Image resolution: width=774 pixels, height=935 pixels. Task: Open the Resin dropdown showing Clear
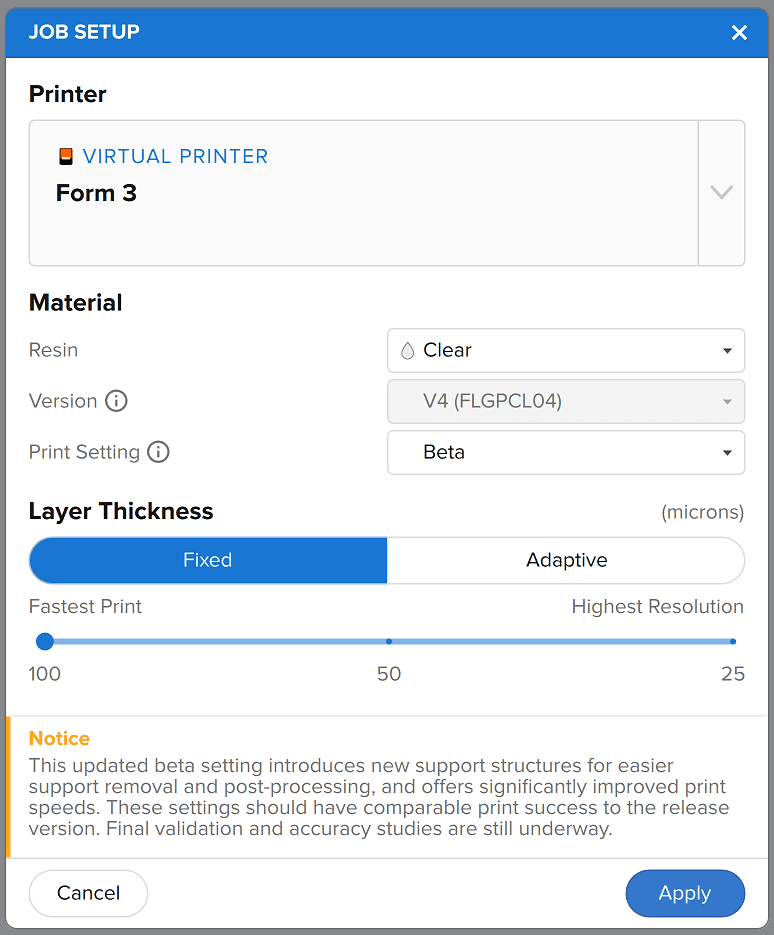[565, 350]
